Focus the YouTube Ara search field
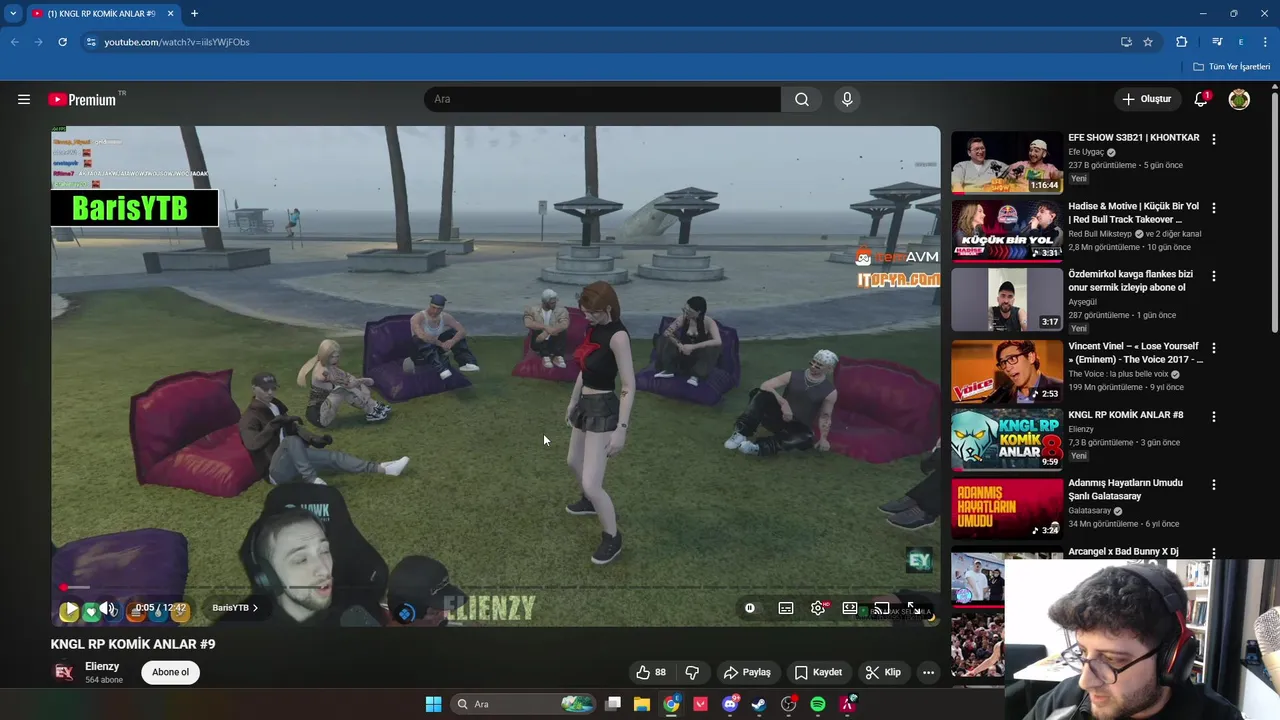The width and height of the screenshot is (1280, 720). point(602,99)
